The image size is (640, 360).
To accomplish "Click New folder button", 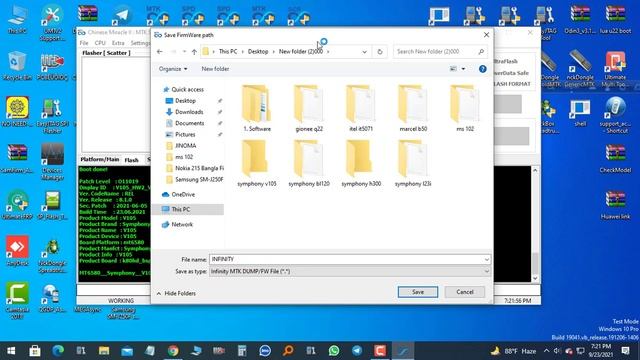I will point(215,69).
